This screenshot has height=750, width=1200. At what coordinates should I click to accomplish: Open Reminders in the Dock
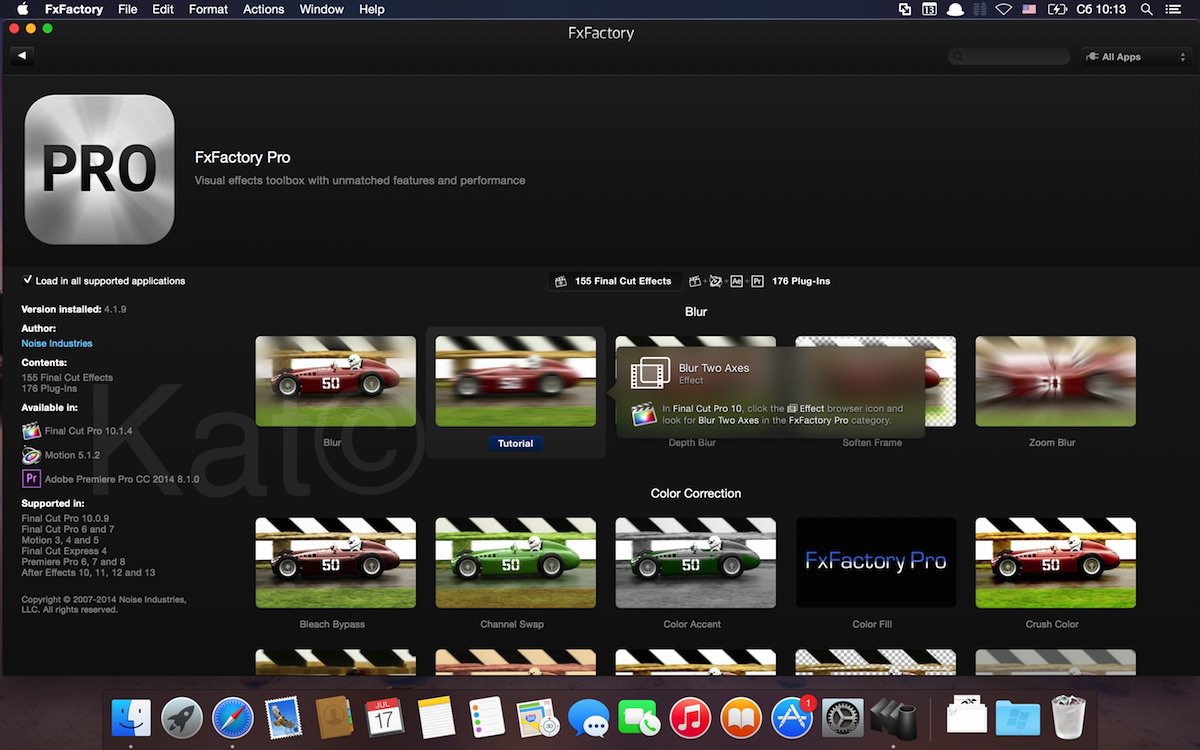[x=487, y=718]
